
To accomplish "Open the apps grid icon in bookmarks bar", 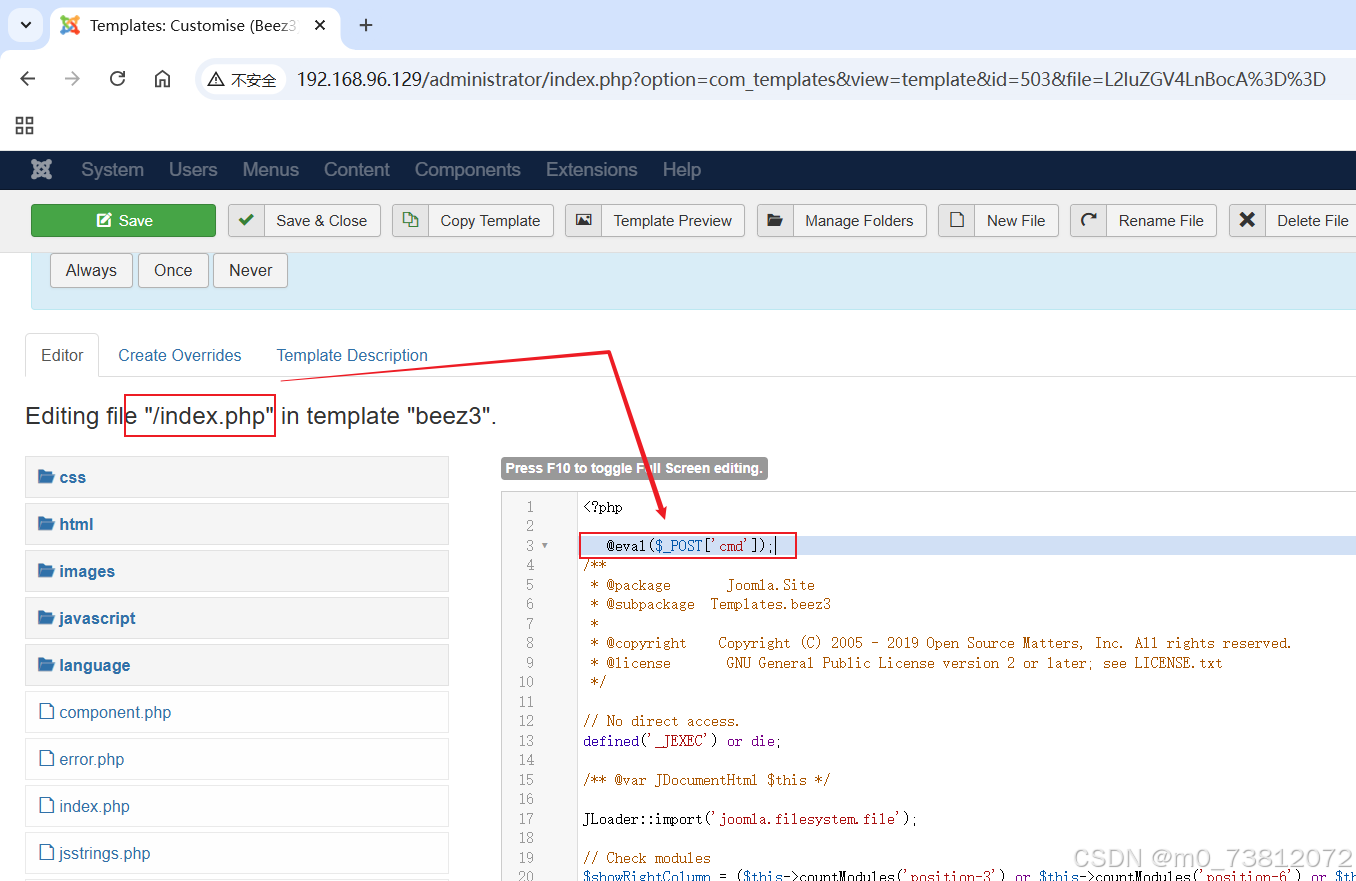I will point(25,125).
